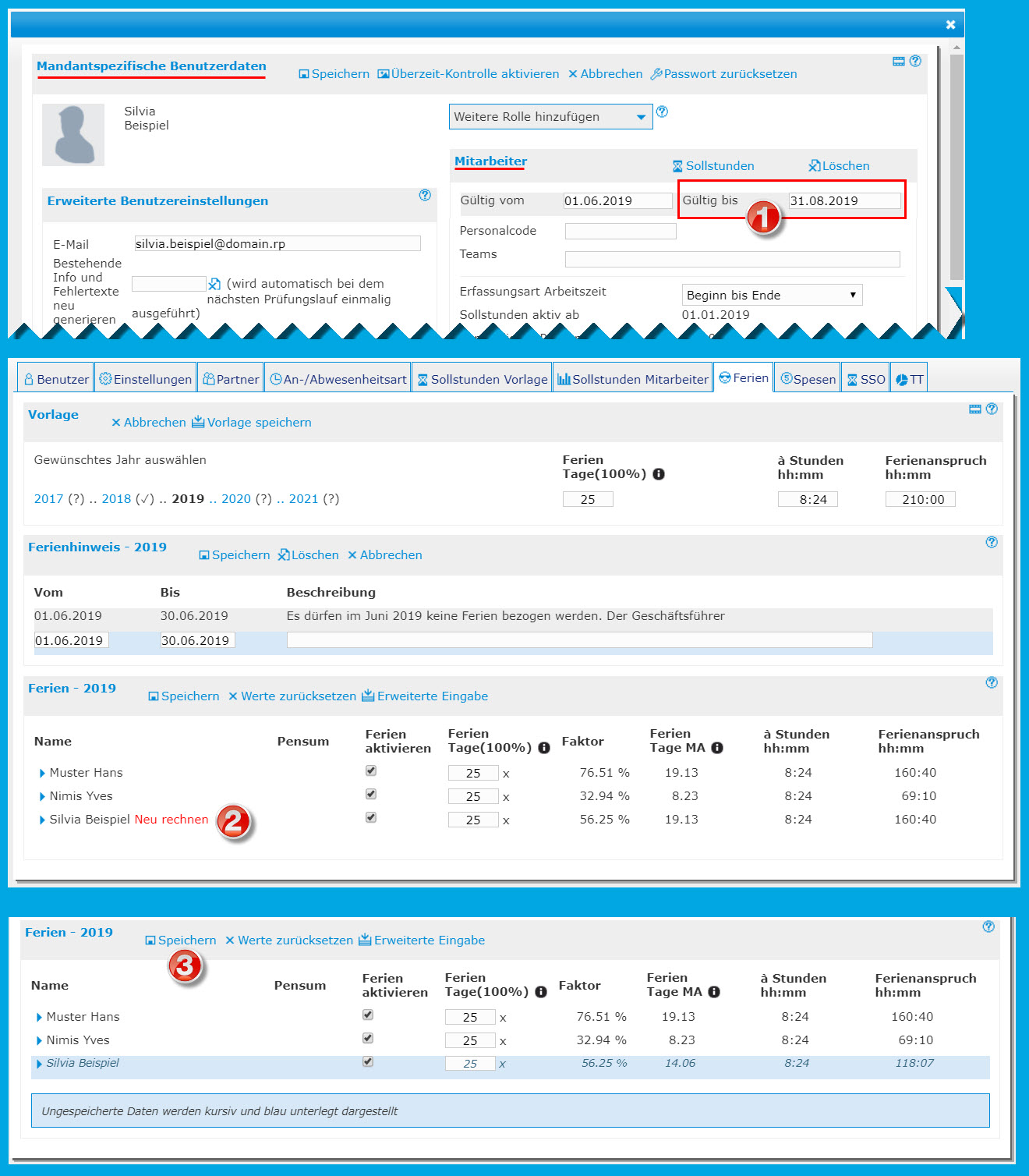Image resolution: width=1029 pixels, height=1176 pixels.
Task: Click the regenerate icon next to Fehlertexte field
Action: [214, 284]
